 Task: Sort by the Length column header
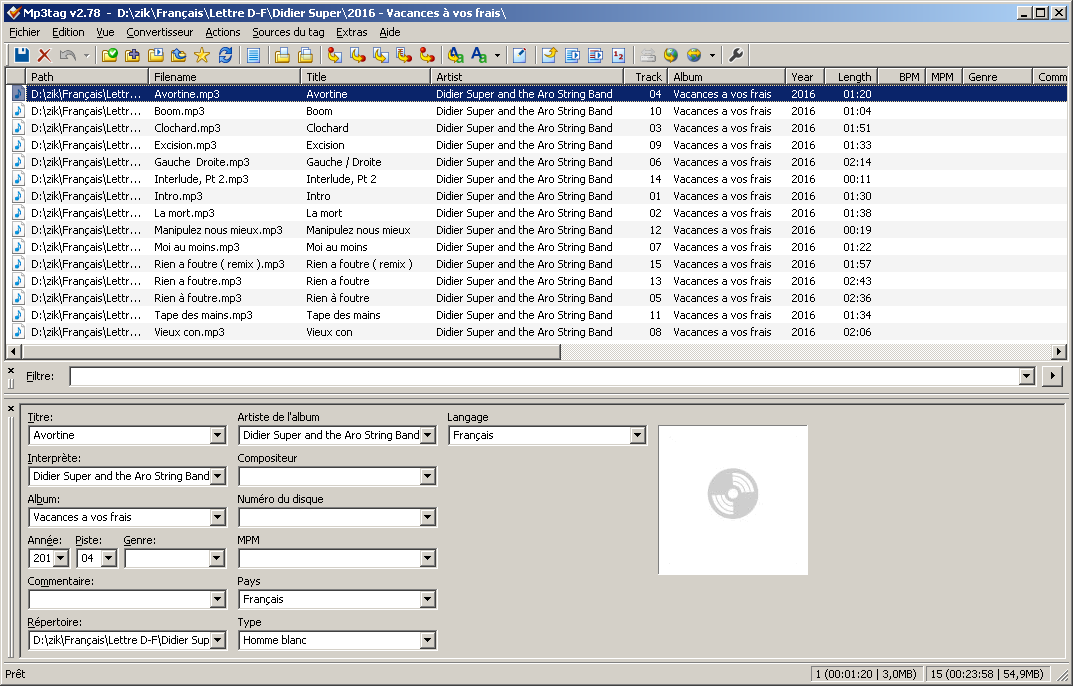tap(851, 77)
